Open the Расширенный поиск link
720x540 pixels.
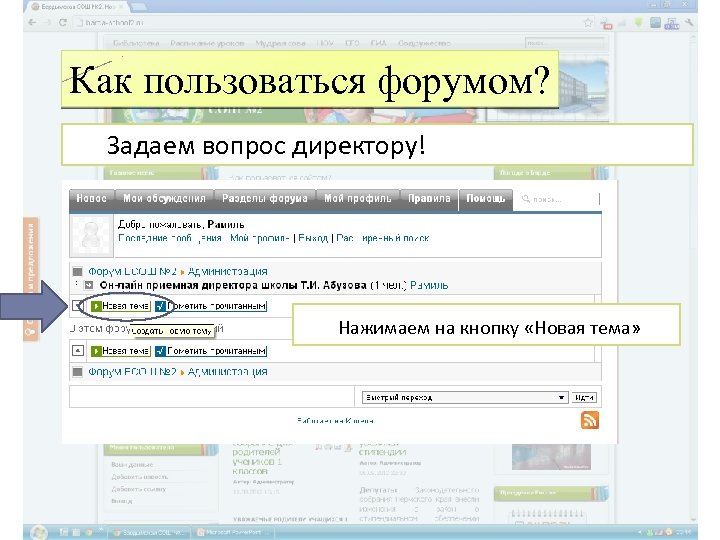(x=382, y=238)
